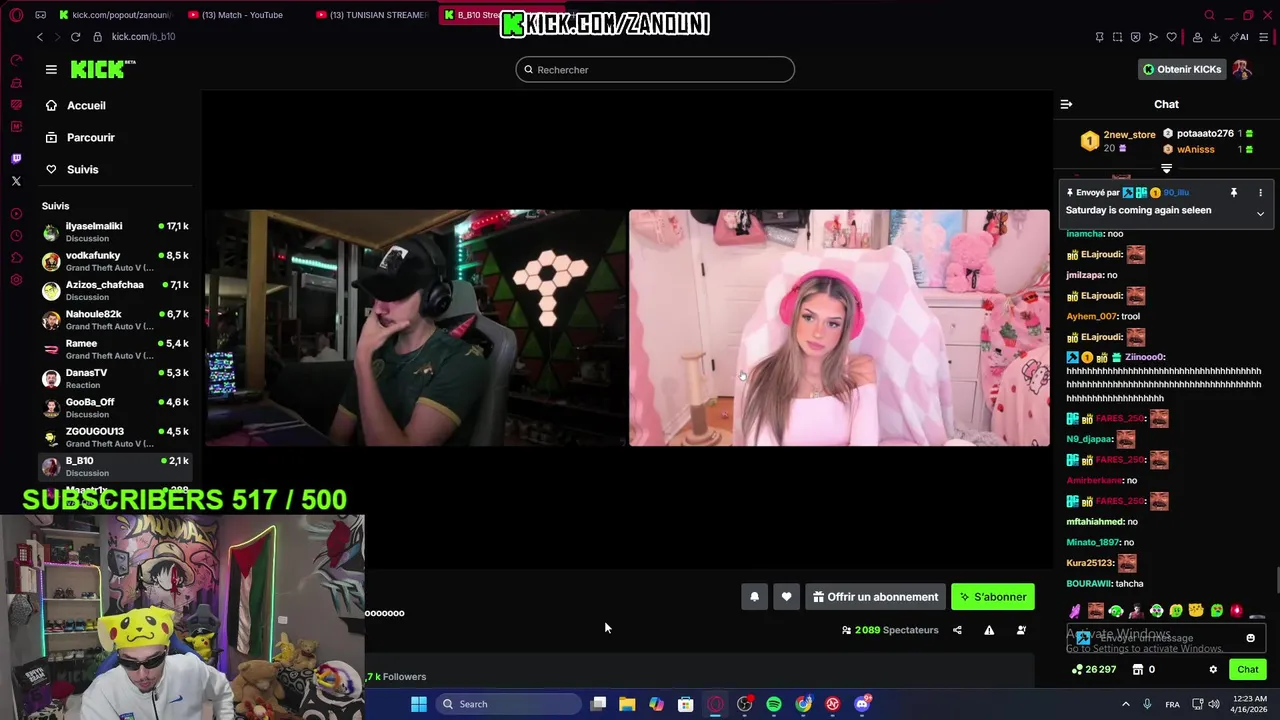
Task: Open Suivis following page
Action: click(72, 169)
